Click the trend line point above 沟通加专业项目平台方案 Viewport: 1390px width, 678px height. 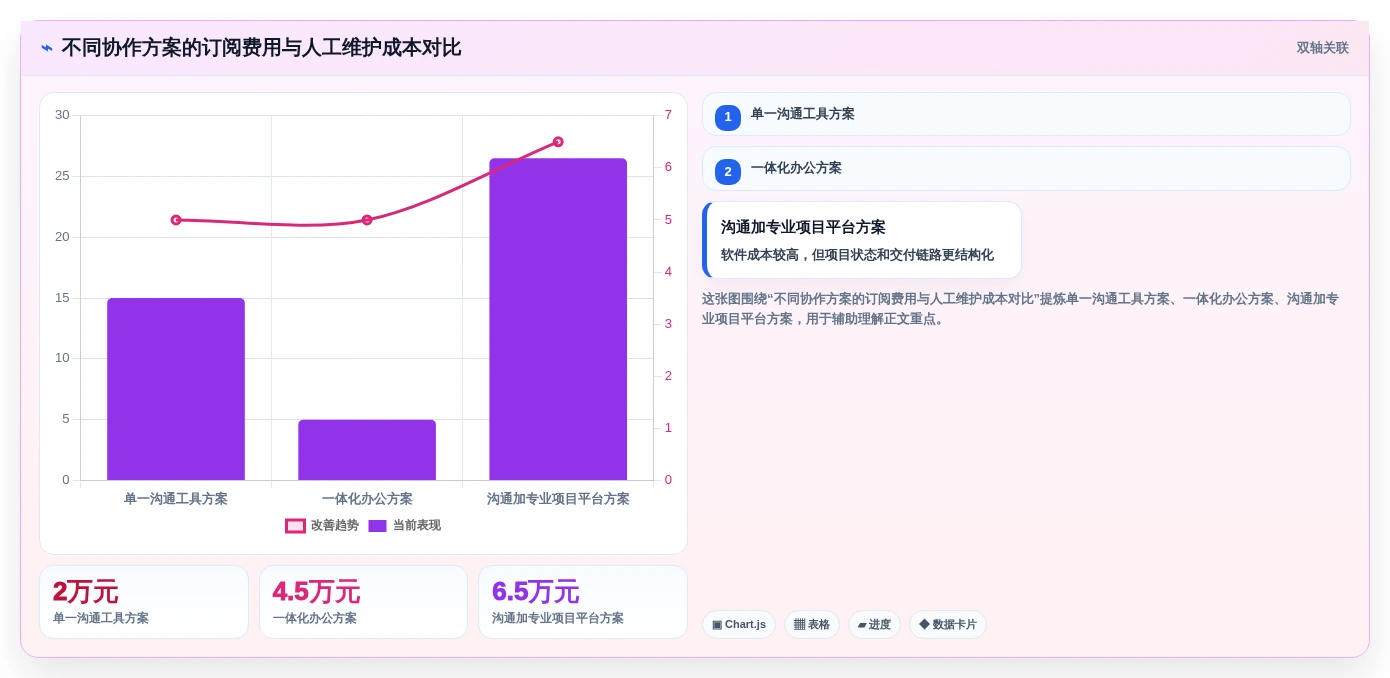[x=558, y=142]
